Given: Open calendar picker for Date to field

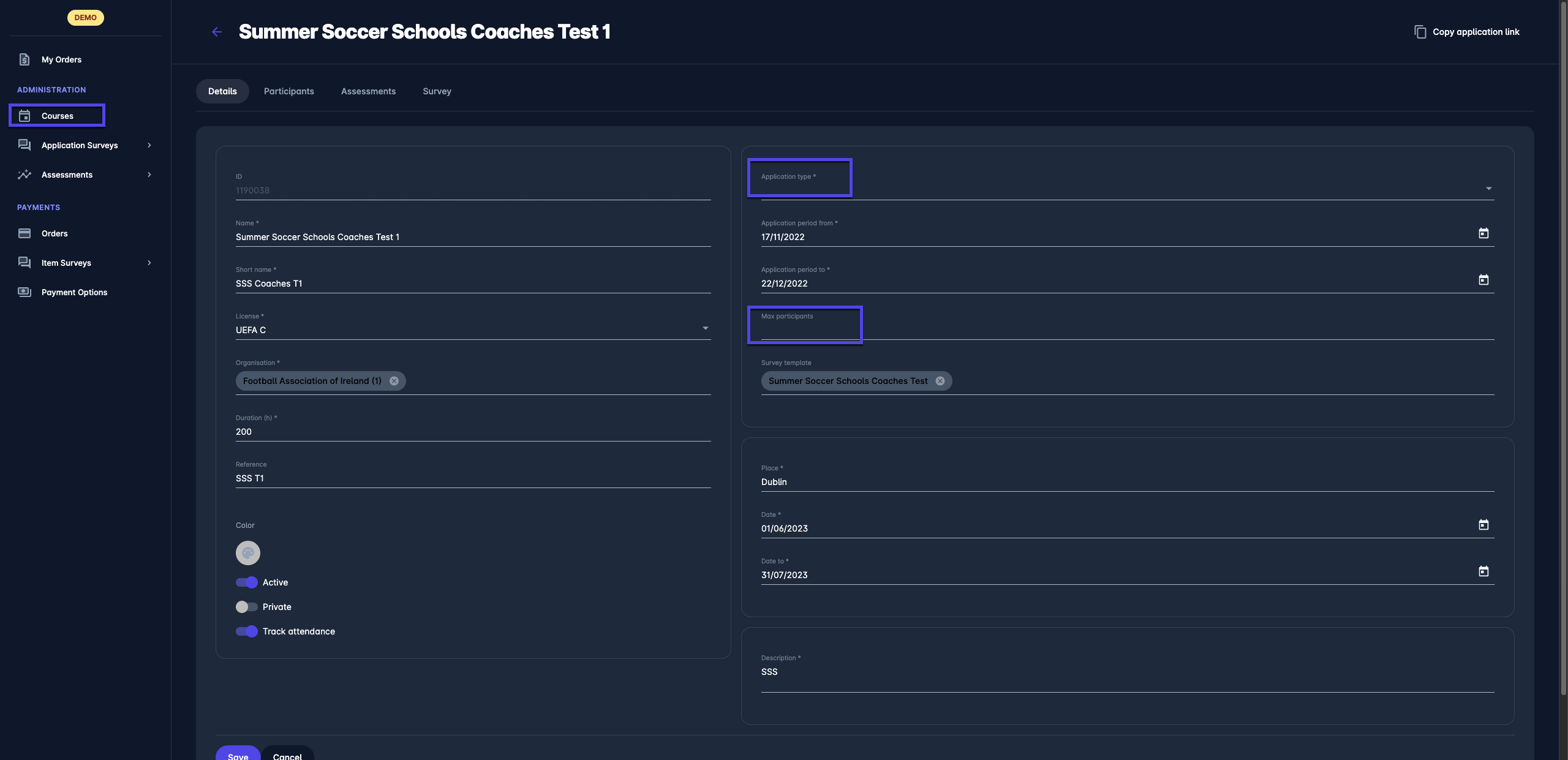Looking at the screenshot, I should click(x=1483, y=571).
